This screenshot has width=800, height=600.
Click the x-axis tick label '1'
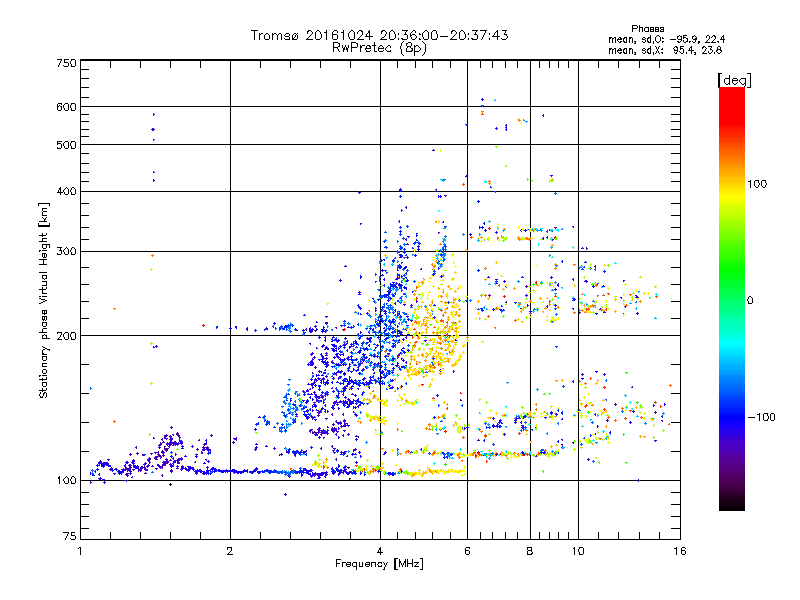click(x=80, y=551)
